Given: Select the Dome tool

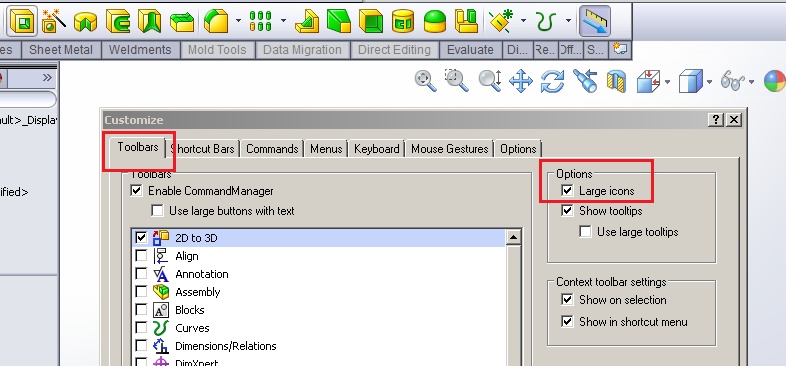Looking at the screenshot, I should point(435,22).
